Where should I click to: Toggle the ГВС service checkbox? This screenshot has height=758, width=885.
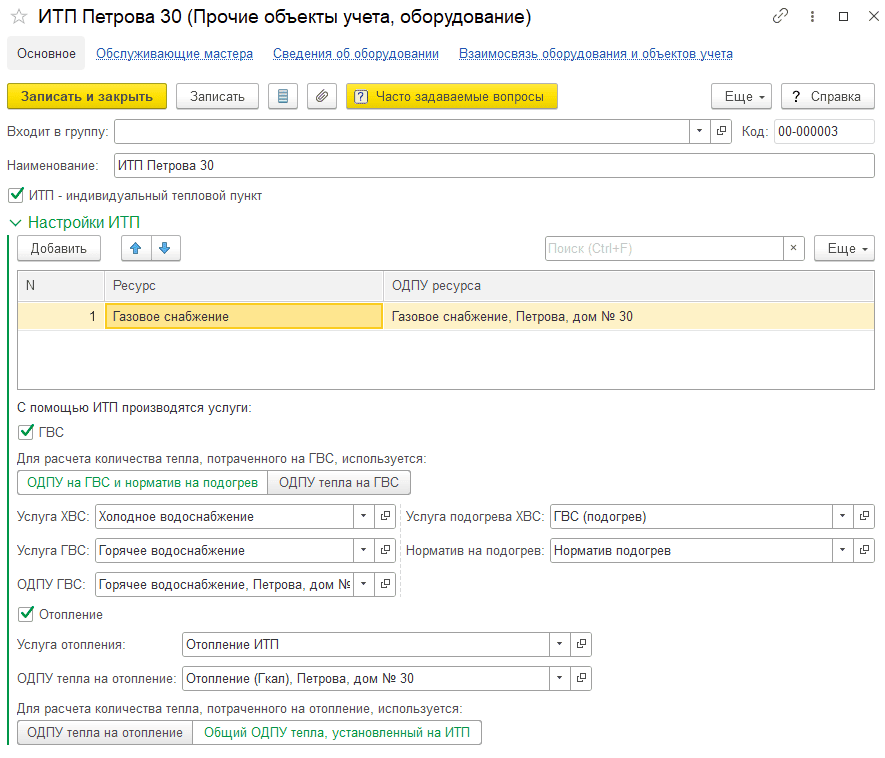click(26, 432)
